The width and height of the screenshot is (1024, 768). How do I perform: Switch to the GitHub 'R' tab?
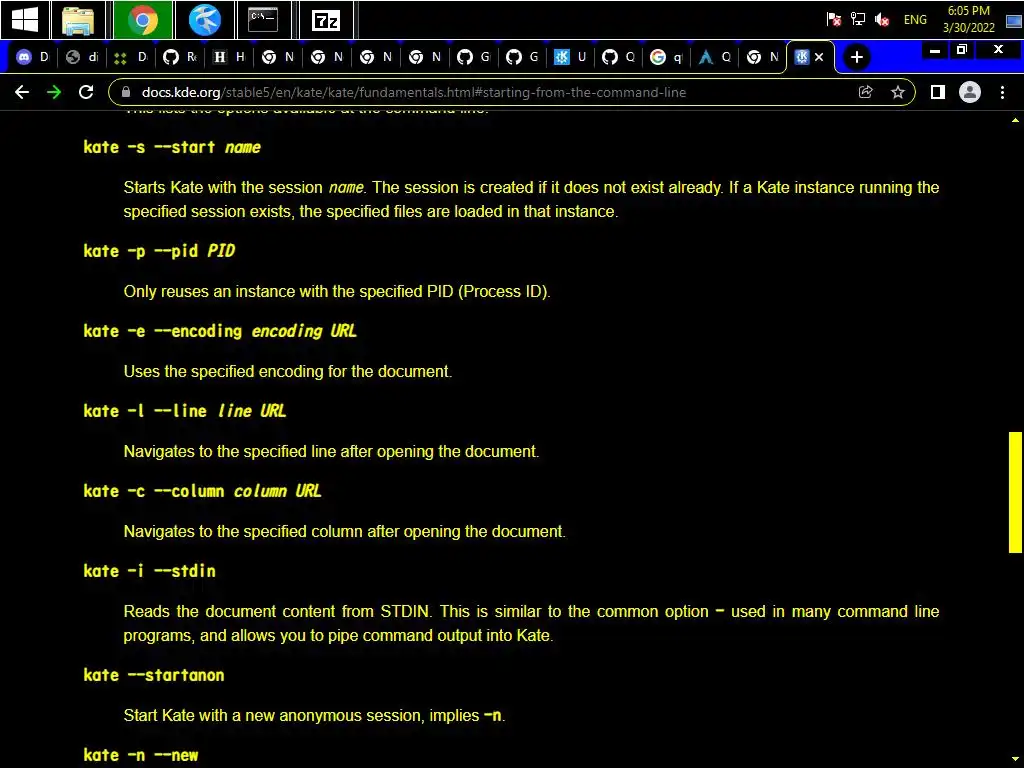pos(180,57)
